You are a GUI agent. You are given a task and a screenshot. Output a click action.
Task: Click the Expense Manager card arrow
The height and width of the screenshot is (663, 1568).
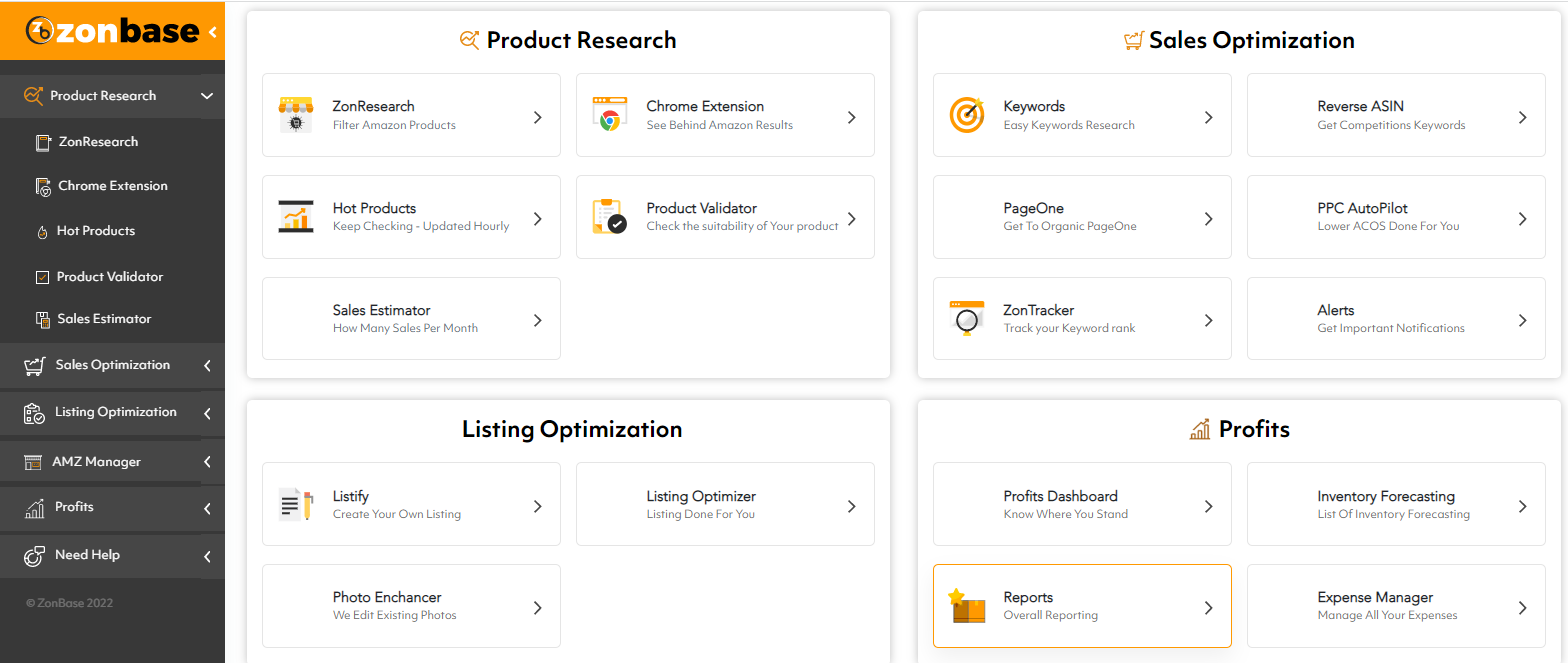[x=1522, y=607]
